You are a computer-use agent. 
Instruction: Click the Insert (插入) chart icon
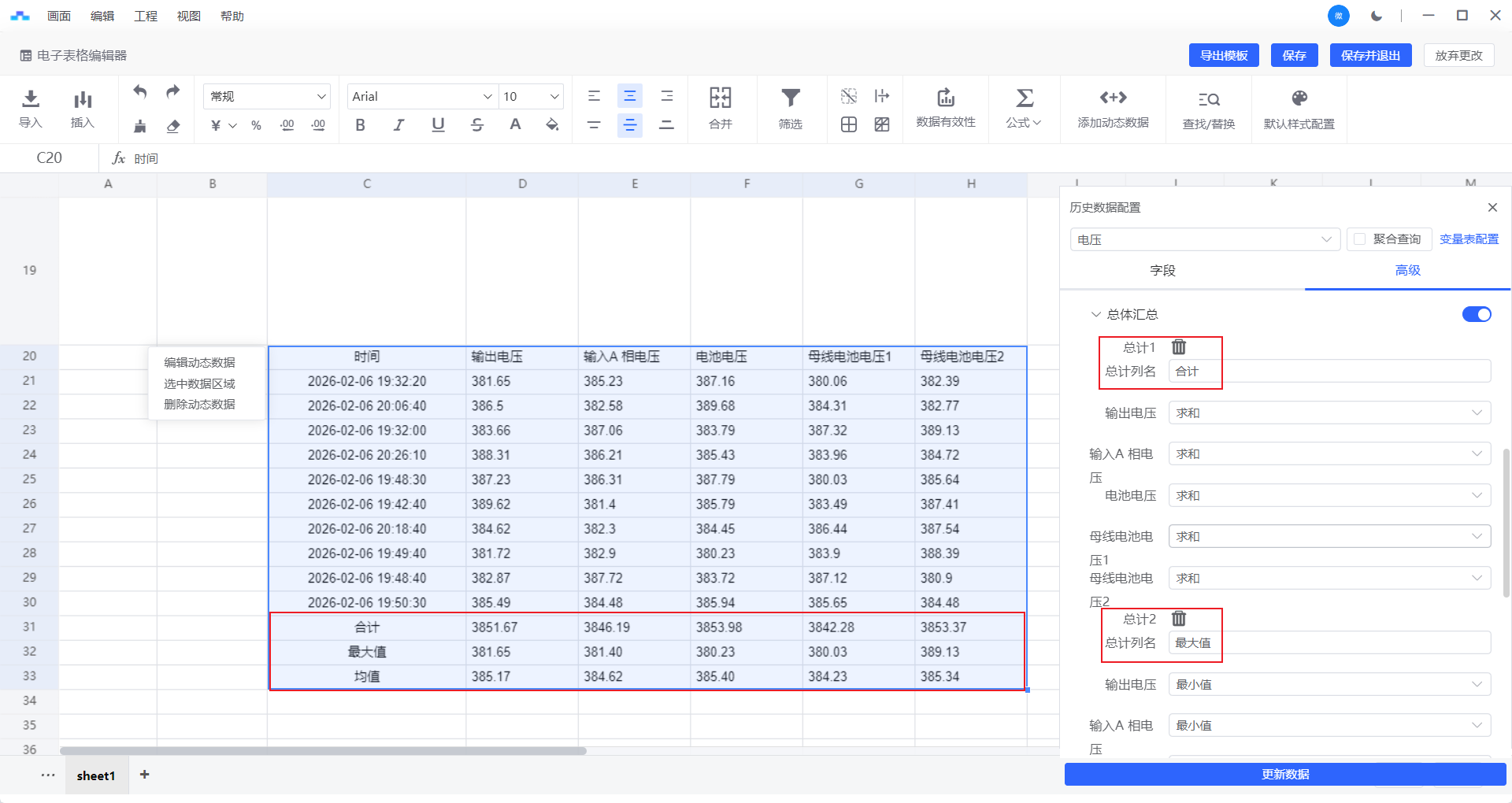(x=83, y=100)
